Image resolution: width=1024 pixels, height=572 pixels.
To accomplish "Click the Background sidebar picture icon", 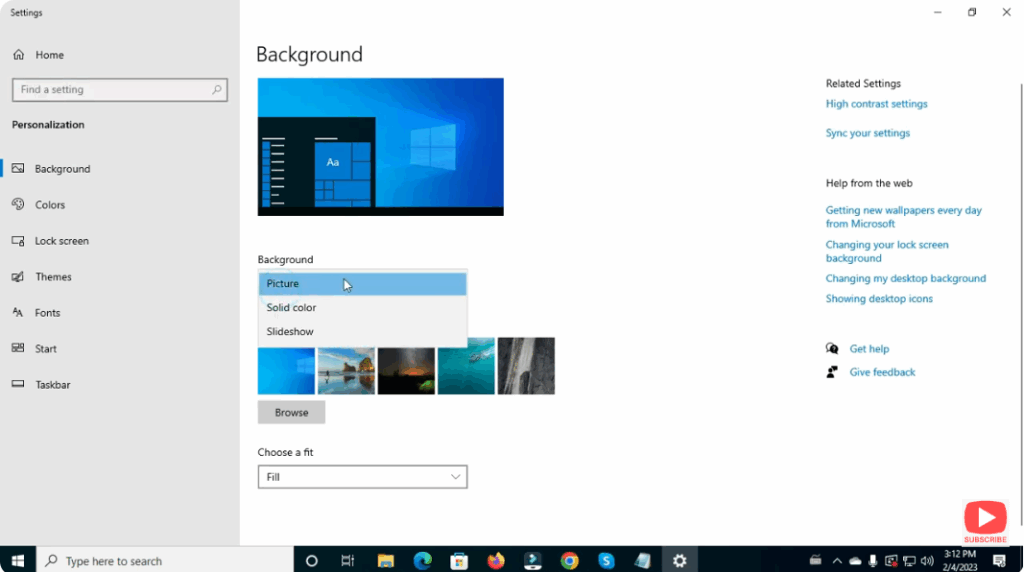I will pyautogui.click(x=18, y=168).
